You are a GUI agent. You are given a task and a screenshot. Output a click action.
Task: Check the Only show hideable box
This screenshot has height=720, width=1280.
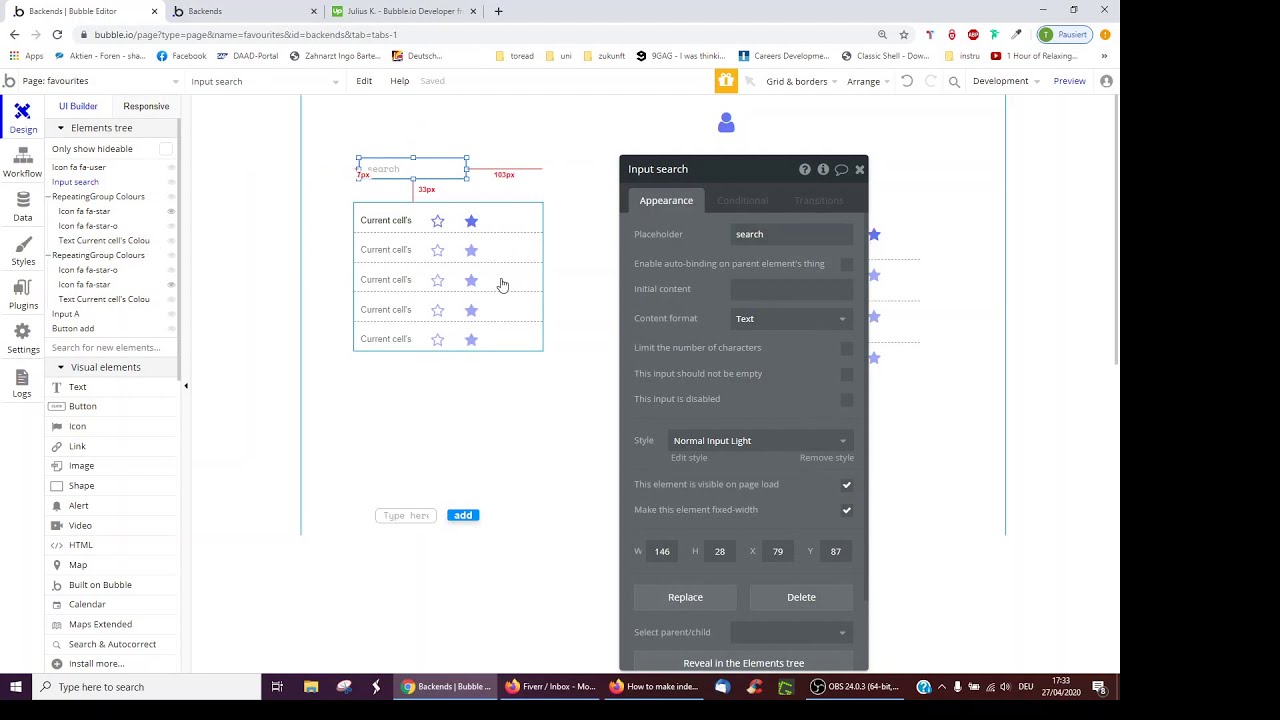click(166, 149)
